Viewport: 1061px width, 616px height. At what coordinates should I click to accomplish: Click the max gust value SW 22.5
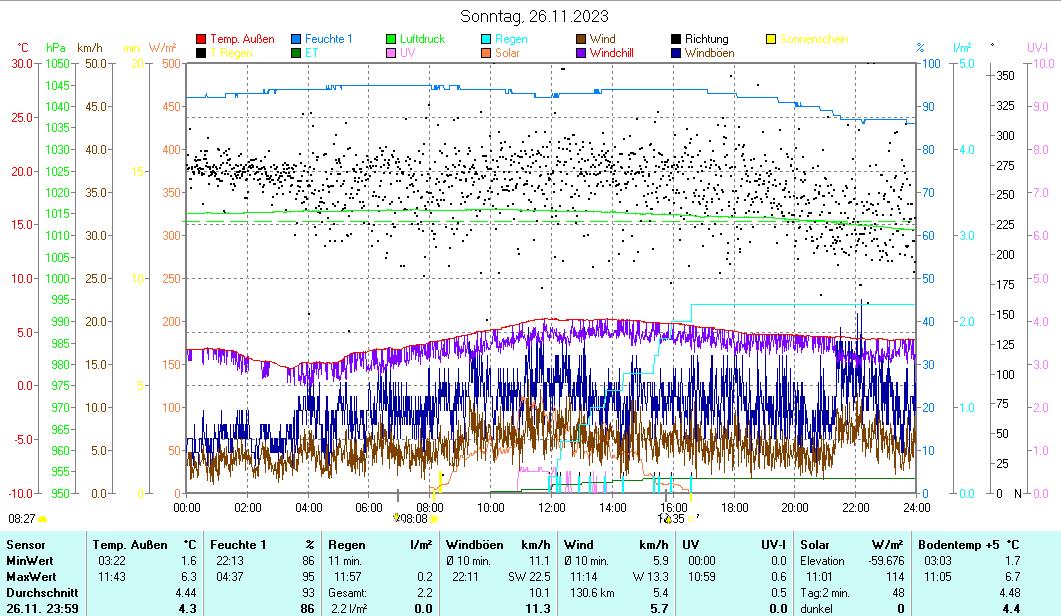(x=529, y=577)
